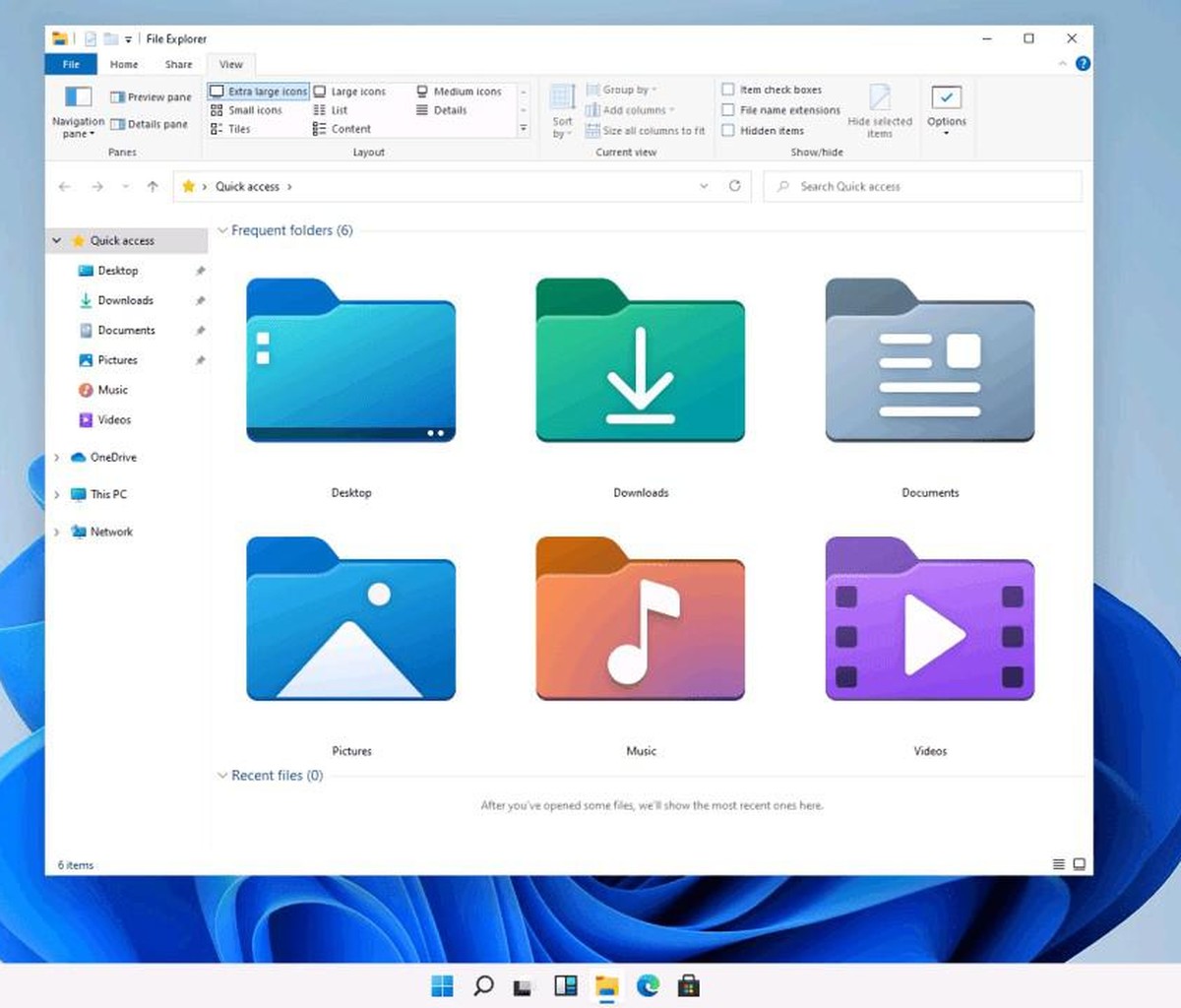
Task: Switch to Details layout
Action: coord(441,110)
